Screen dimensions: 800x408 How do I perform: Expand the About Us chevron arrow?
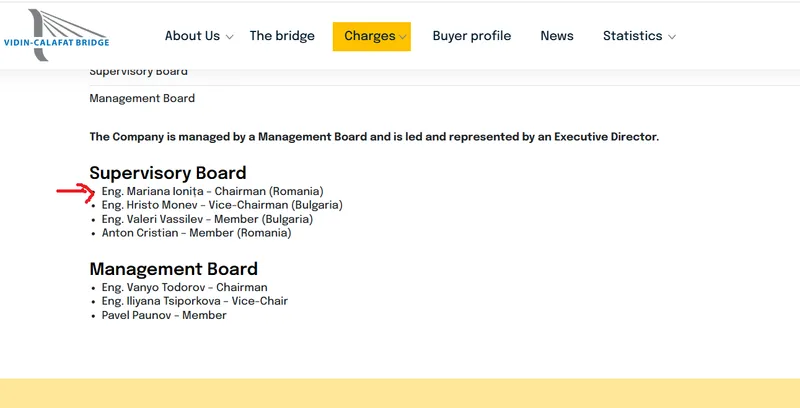[230, 37]
